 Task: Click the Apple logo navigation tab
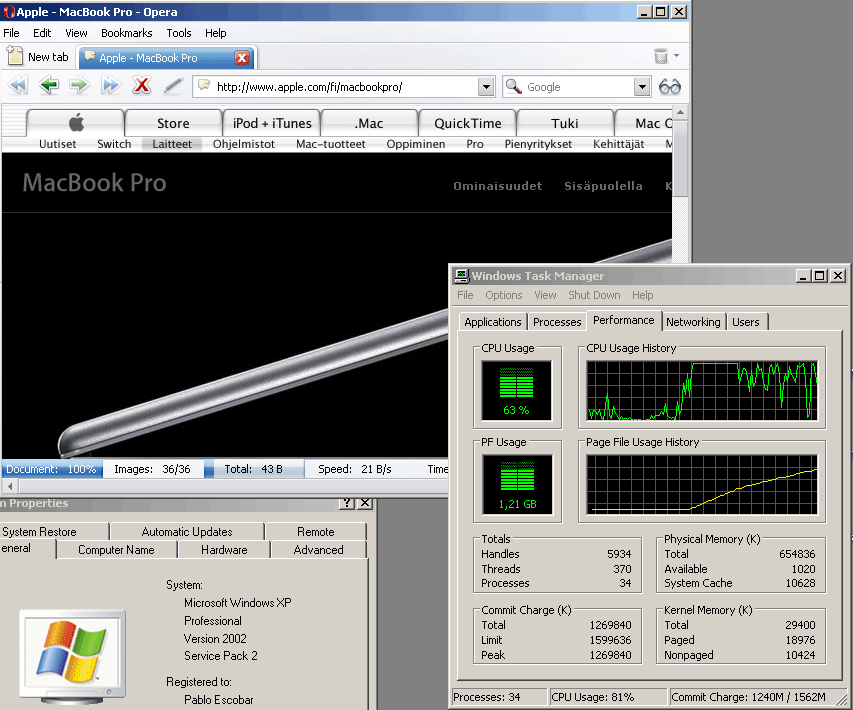point(76,123)
